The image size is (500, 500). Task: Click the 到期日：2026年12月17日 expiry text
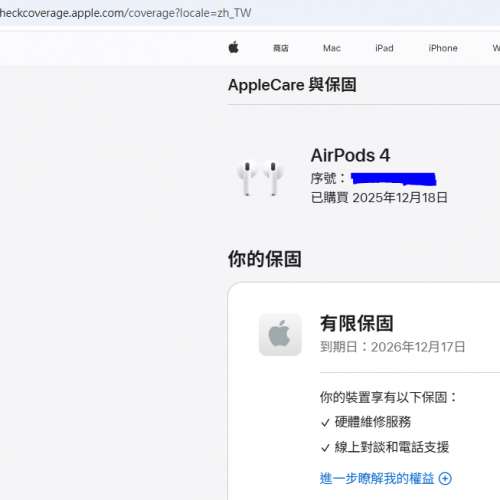point(393,347)
